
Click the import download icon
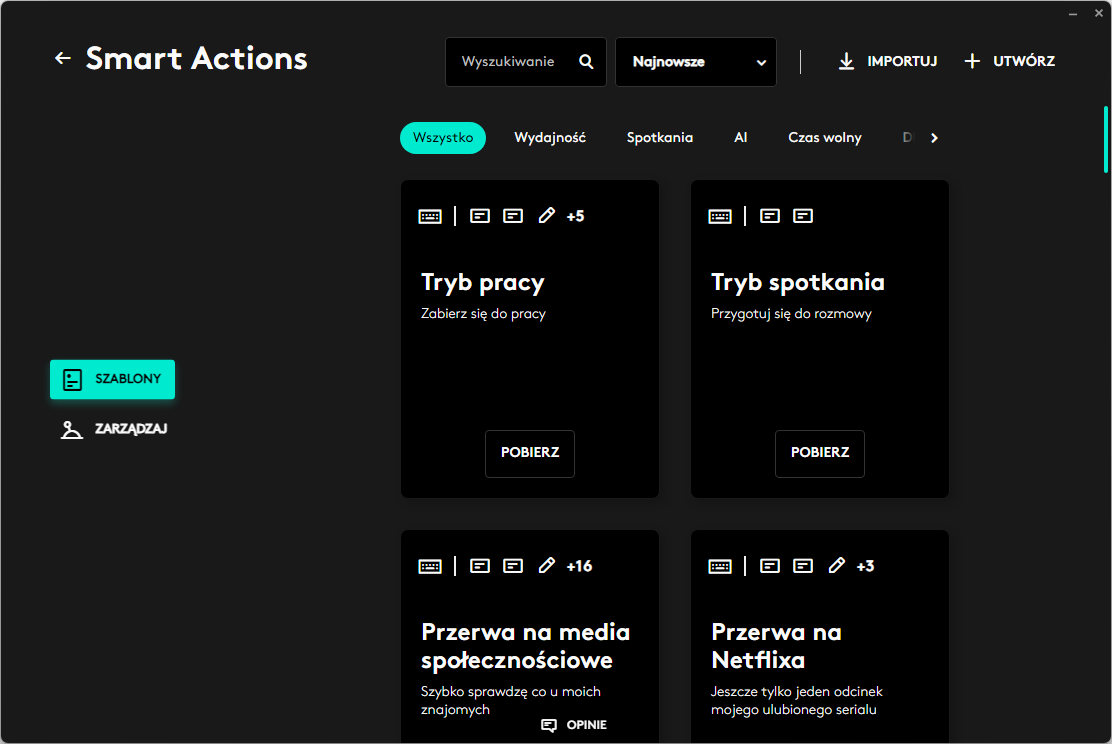point(846,62)
